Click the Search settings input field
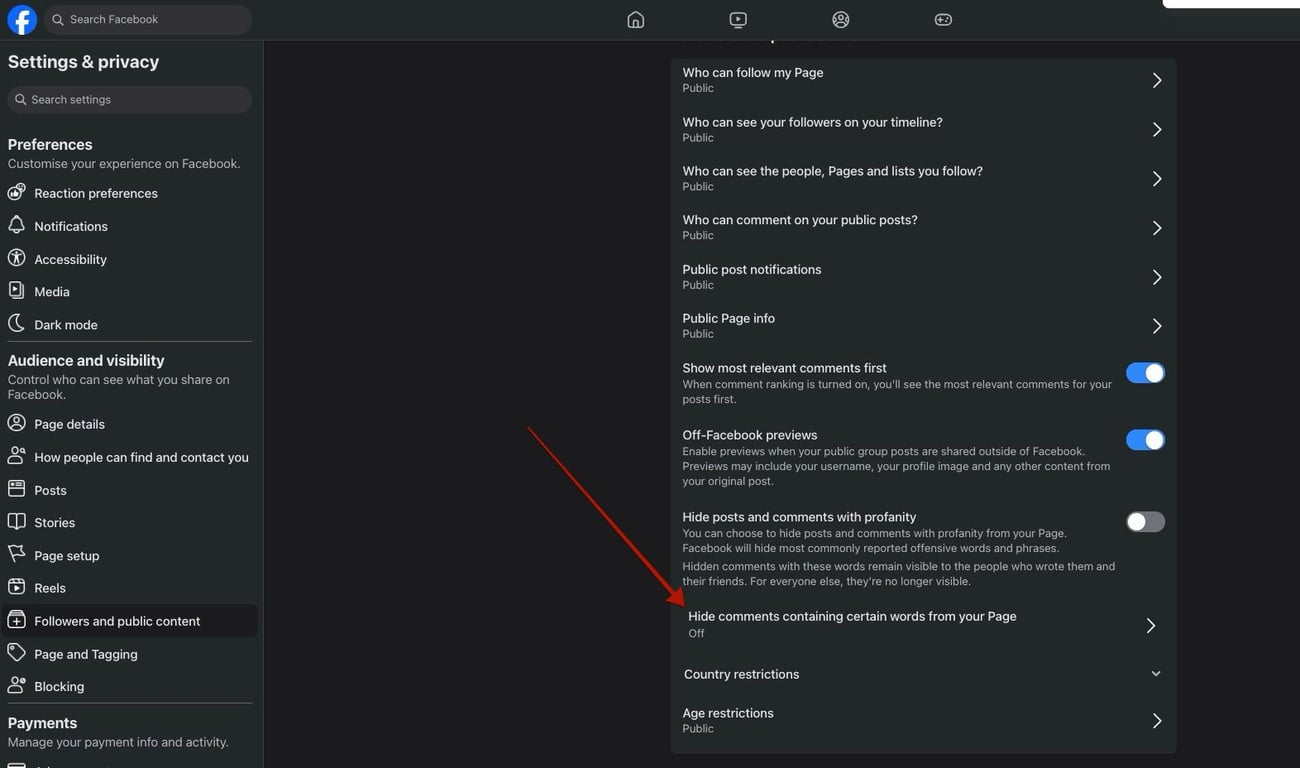The height and width of the screenshot is (768, 1300). click(x=130, y=99)
